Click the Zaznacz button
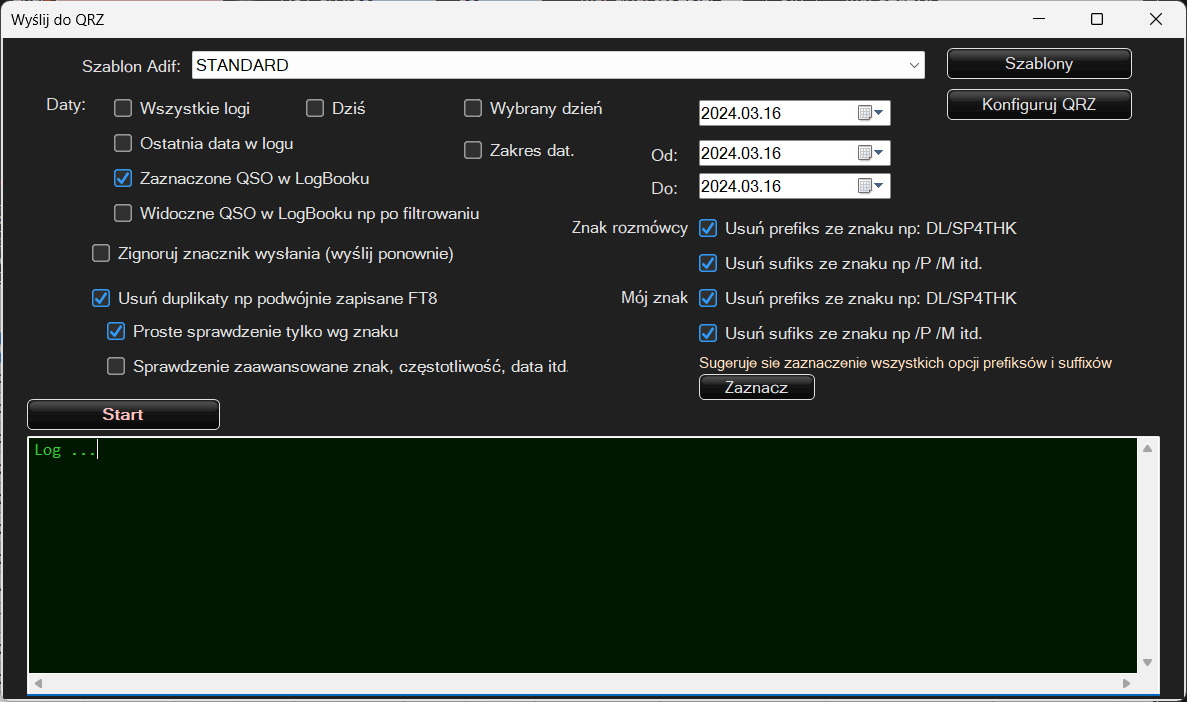Screen dimensions: 1187x702 (x=756, y=388)
